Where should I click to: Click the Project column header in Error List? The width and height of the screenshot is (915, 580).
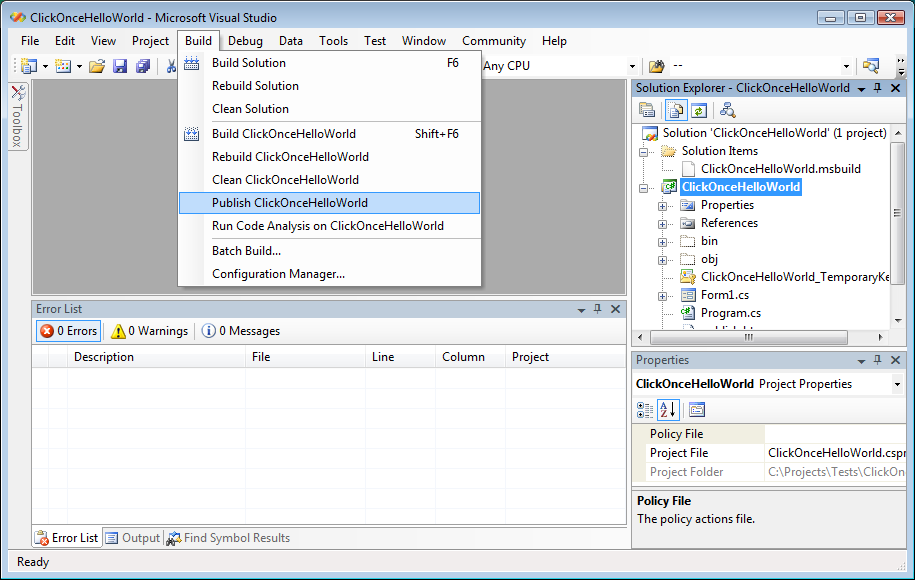(x=565, y=357)
